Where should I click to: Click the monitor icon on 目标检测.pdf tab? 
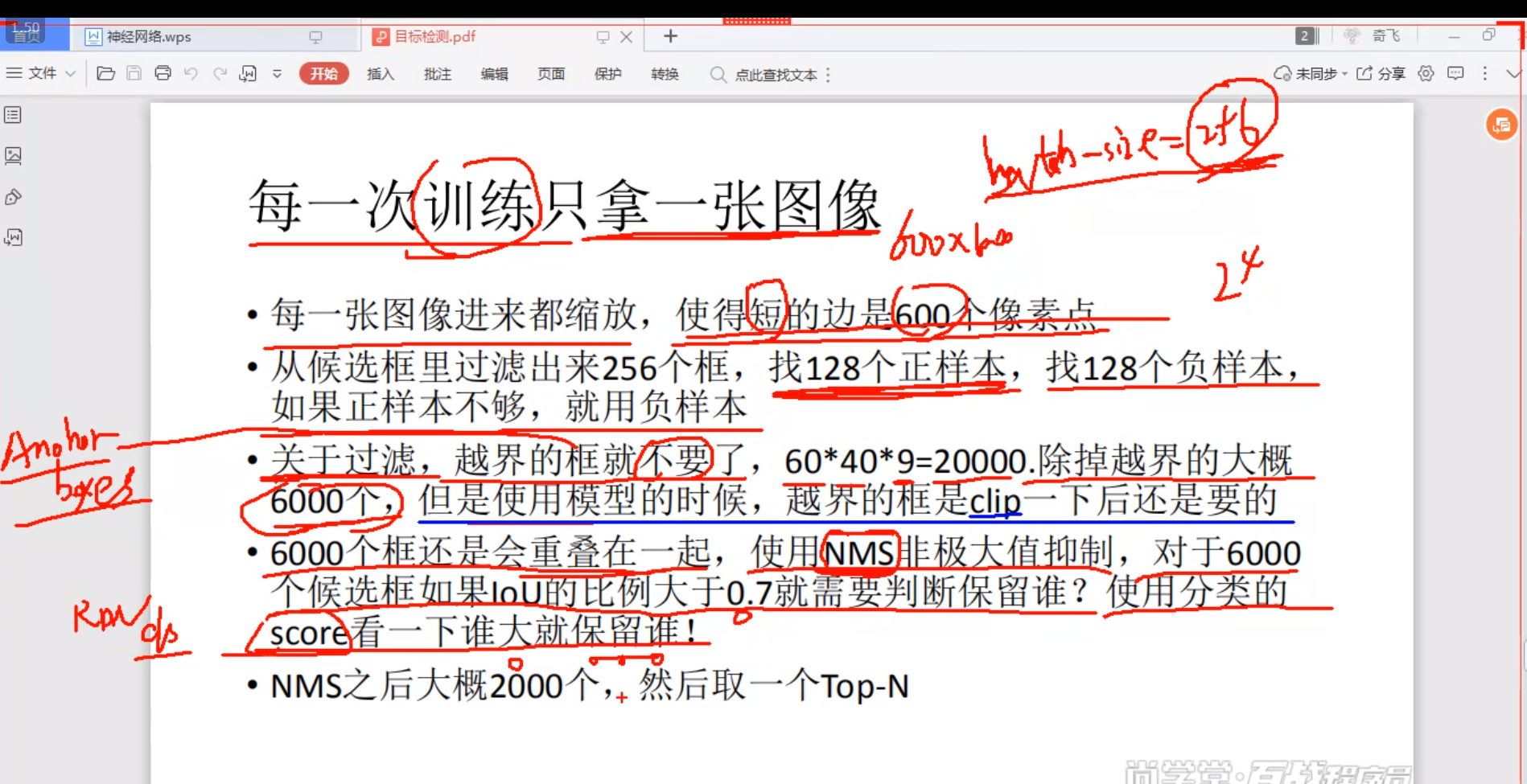(603, 37)
